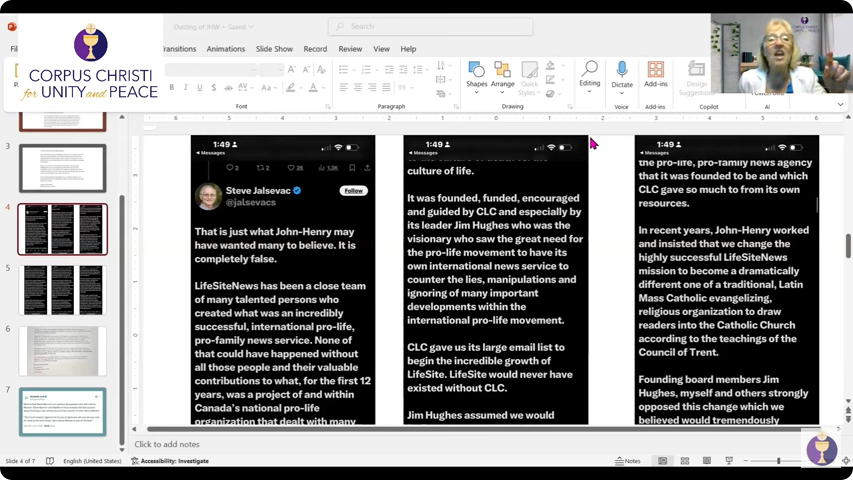Open the Transitions tab
853x480 pixels.
tap(179, 49)
